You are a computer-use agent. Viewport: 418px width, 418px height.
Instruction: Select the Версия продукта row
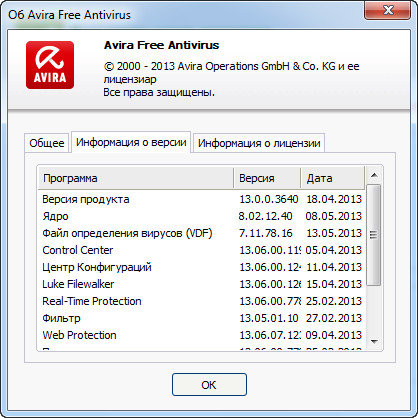coord(202,199)
